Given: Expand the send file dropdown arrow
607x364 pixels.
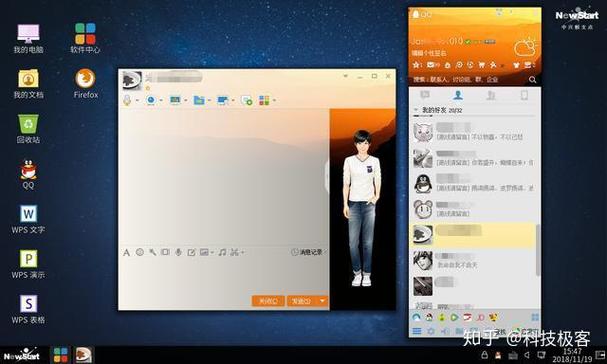Looking at the screenshot, I should 209,101.
